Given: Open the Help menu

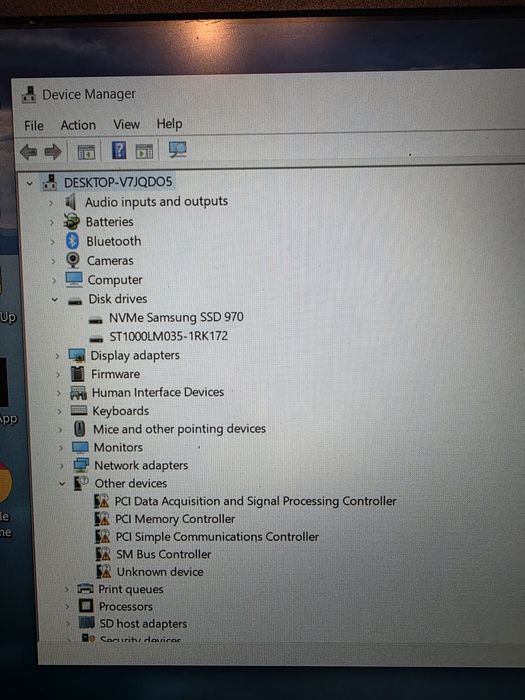Looking at the screenshot, I should pyautogui.click(x=169, y=124).
